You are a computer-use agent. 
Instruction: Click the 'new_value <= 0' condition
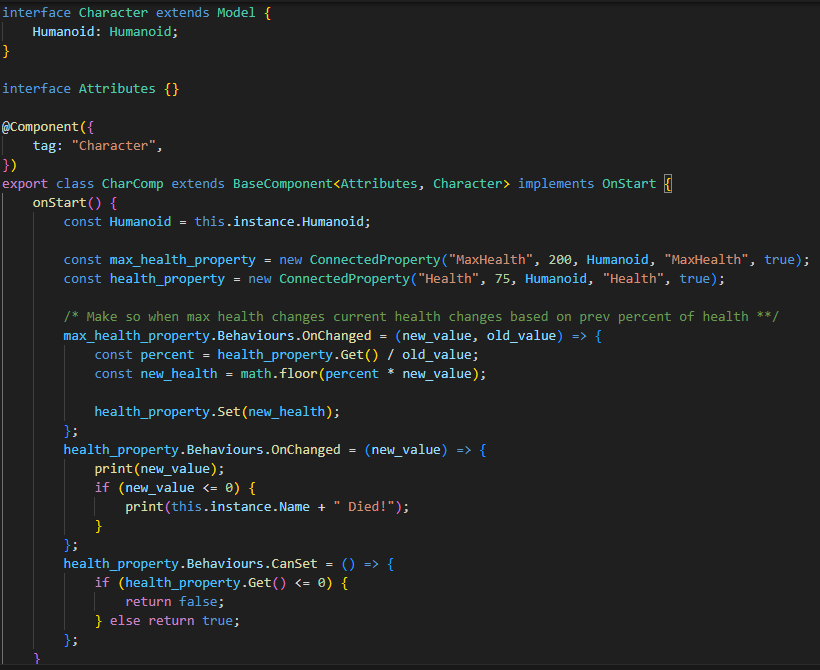coord(178,487)
